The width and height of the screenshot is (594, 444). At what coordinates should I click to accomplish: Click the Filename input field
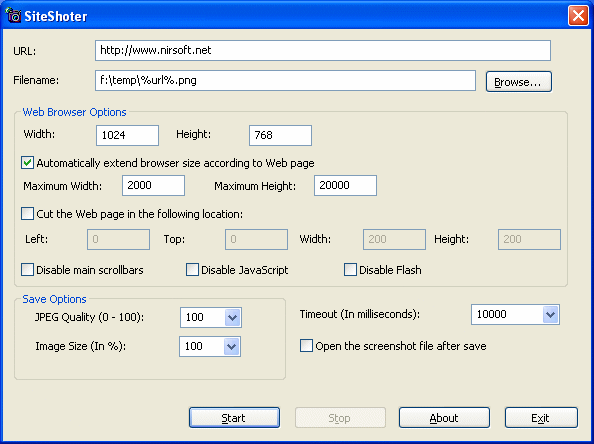285,80
